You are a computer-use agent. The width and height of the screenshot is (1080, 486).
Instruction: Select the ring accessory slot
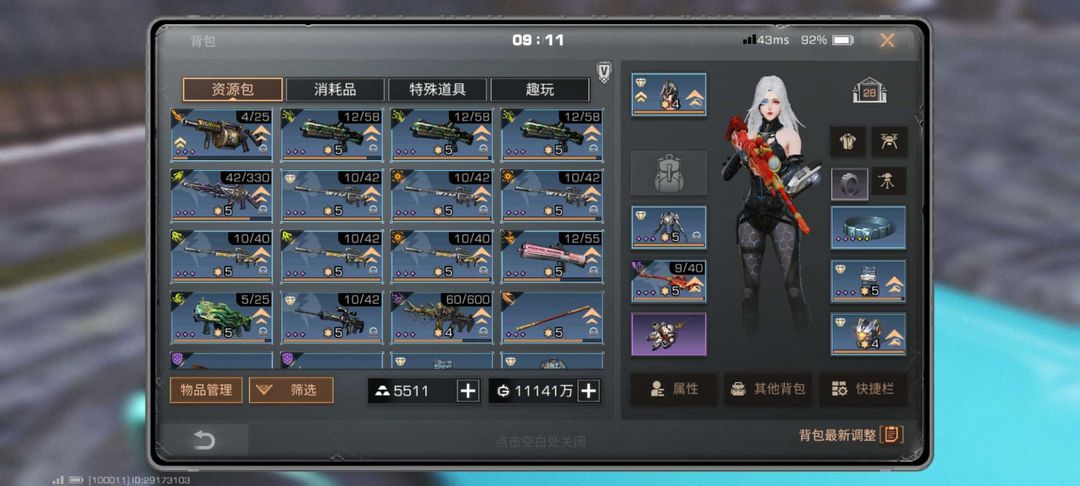(848, 182)
